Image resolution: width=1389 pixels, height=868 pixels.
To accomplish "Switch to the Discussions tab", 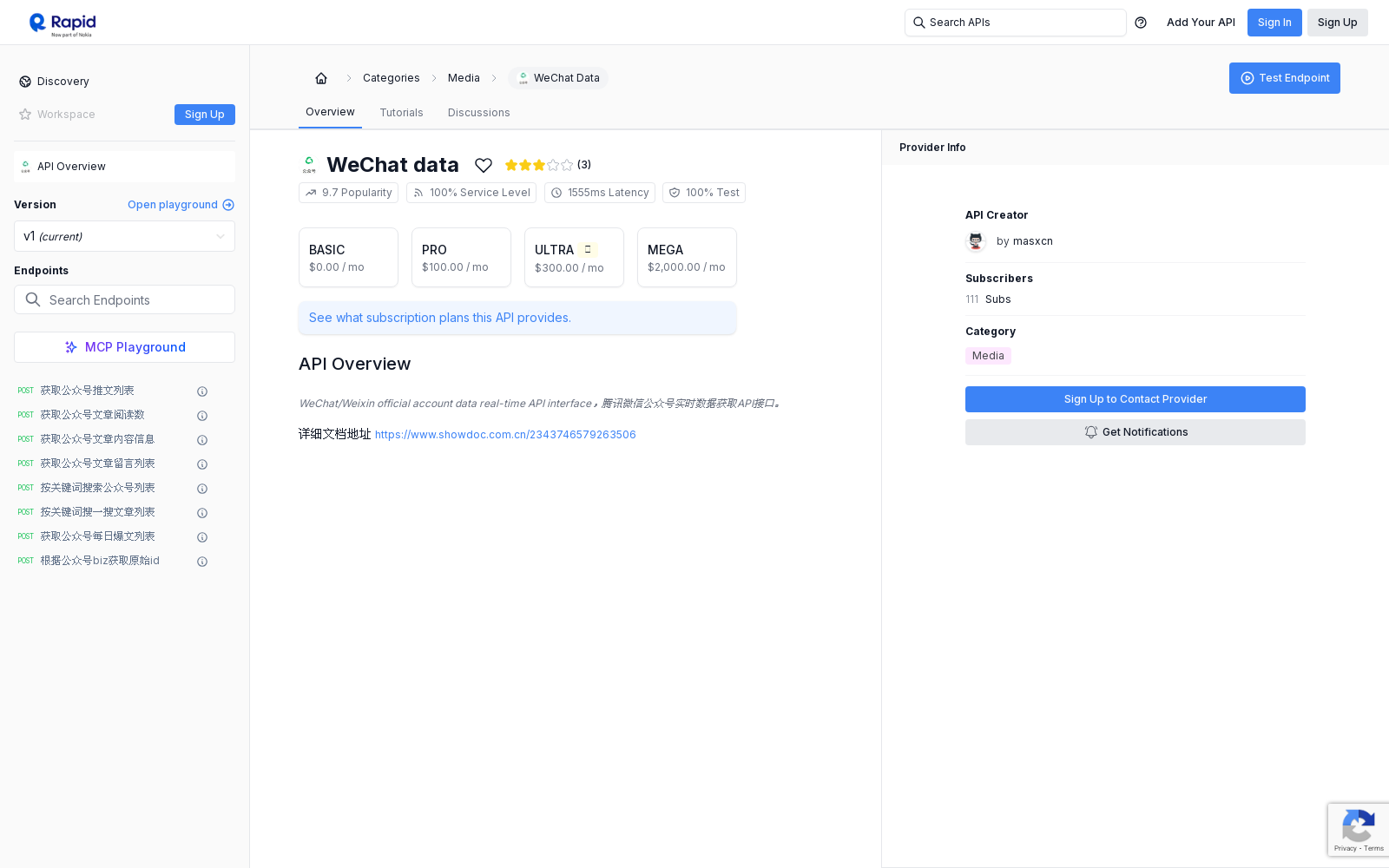I will tap(479, 113).
